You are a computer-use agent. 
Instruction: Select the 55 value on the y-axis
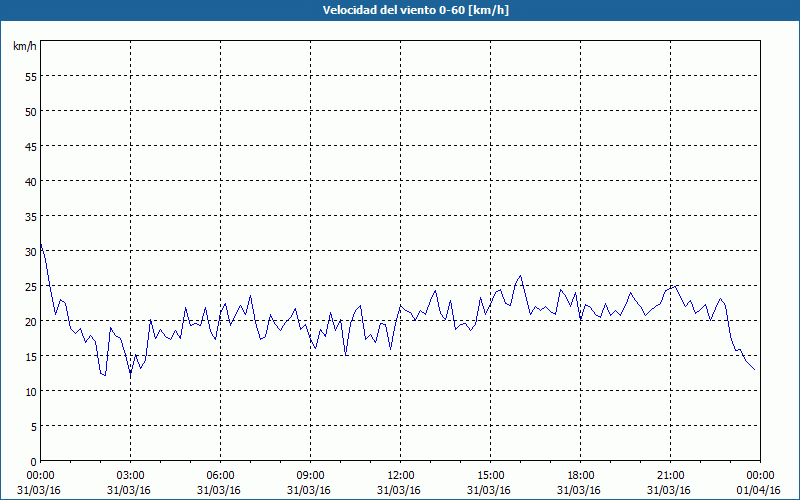[x=31, y=77]
